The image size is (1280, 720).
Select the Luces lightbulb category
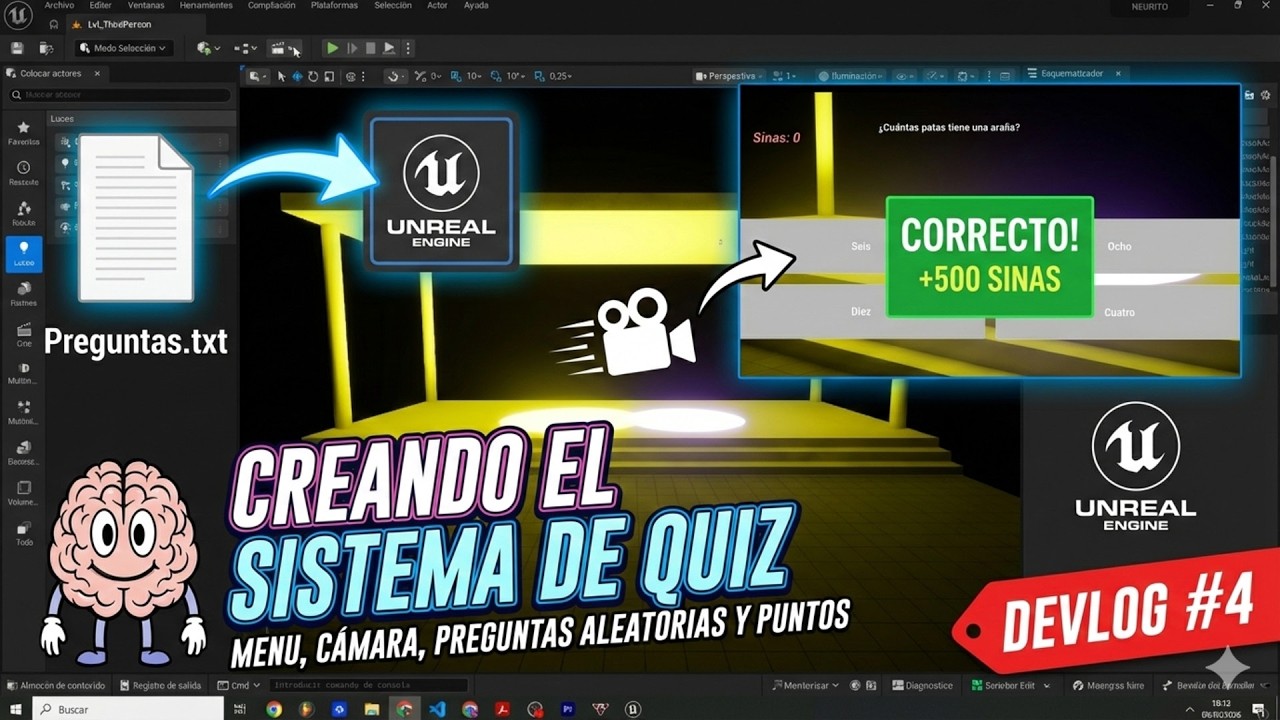pyautogui.click(x=24, y=253)
